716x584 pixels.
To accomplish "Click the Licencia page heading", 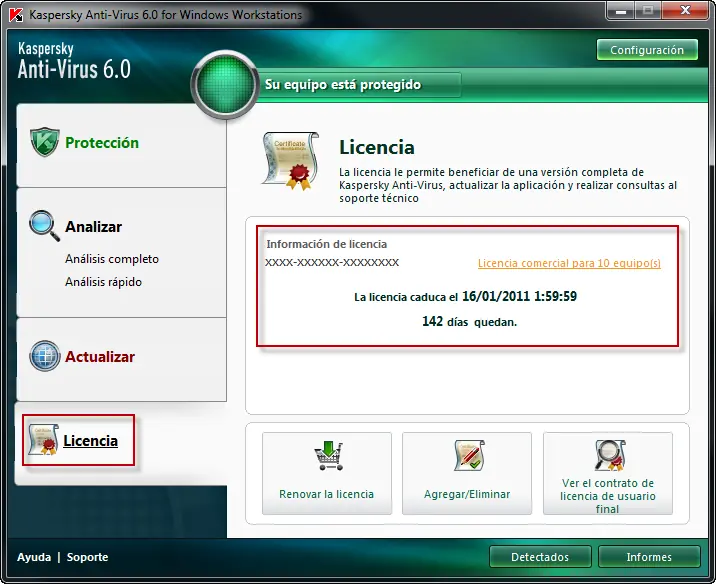I will coord(377,147).
